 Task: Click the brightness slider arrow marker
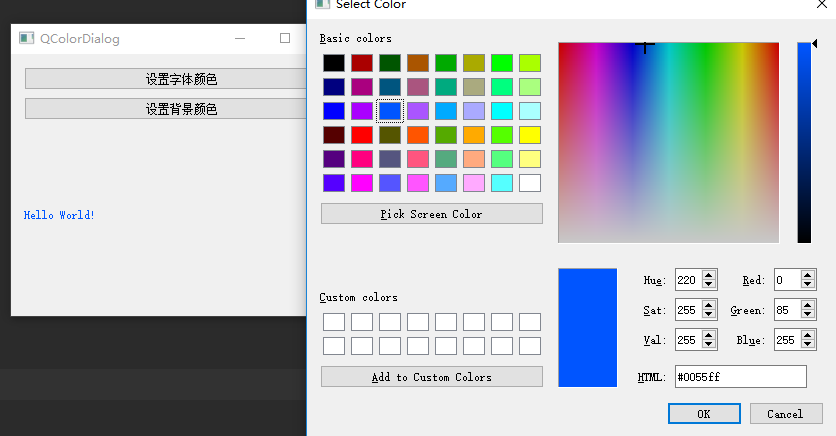(x=815, y=43)
